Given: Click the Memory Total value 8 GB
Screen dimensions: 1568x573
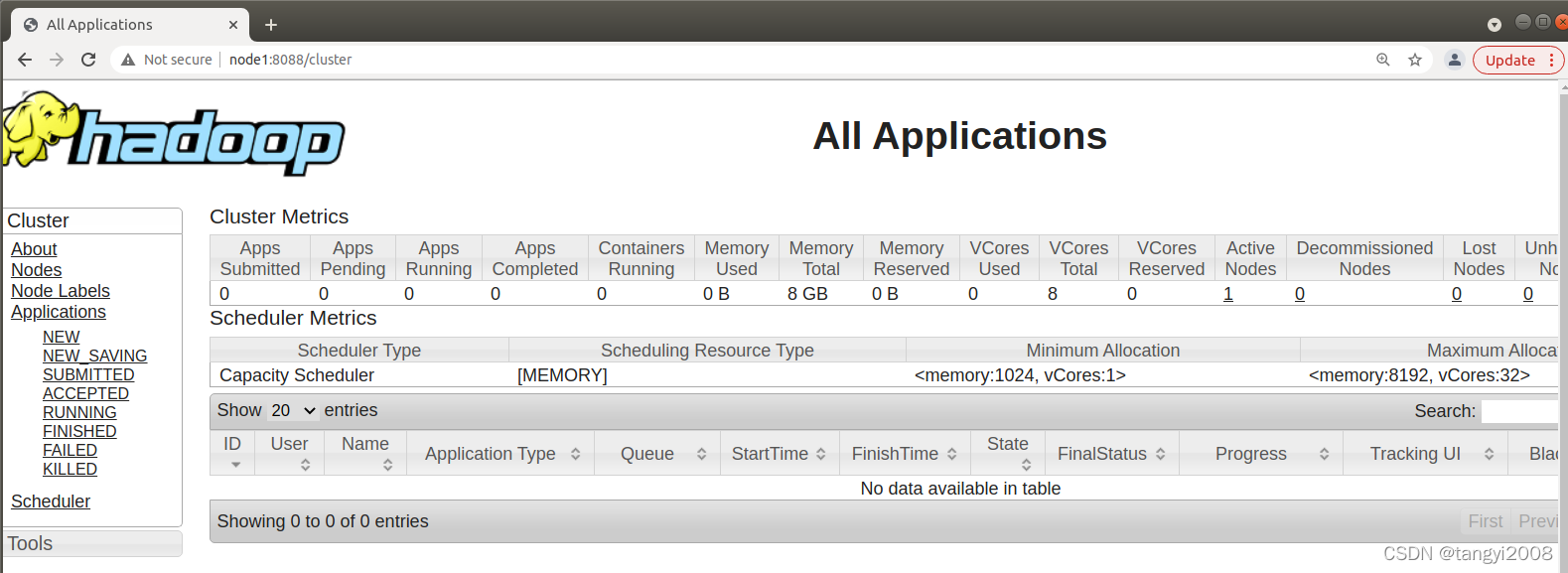Looking at the screenshot, I should [x=807, y=294].
